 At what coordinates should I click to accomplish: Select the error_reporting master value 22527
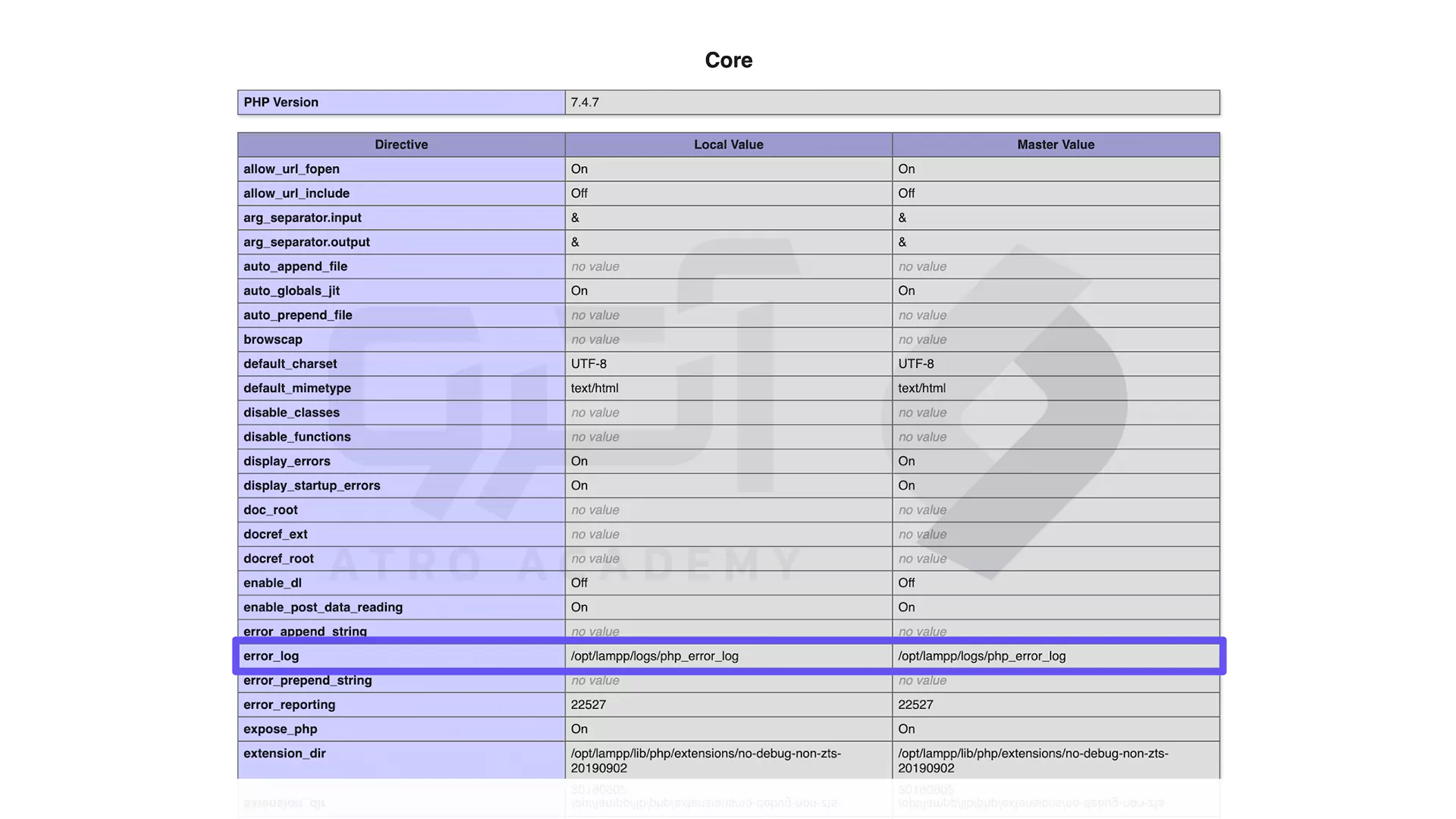[x=915, y=704]
